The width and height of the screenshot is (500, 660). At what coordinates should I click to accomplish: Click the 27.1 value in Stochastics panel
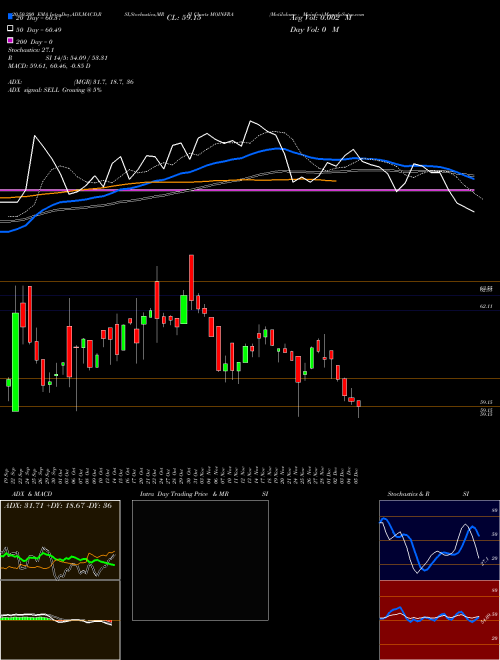click(484, 561)
